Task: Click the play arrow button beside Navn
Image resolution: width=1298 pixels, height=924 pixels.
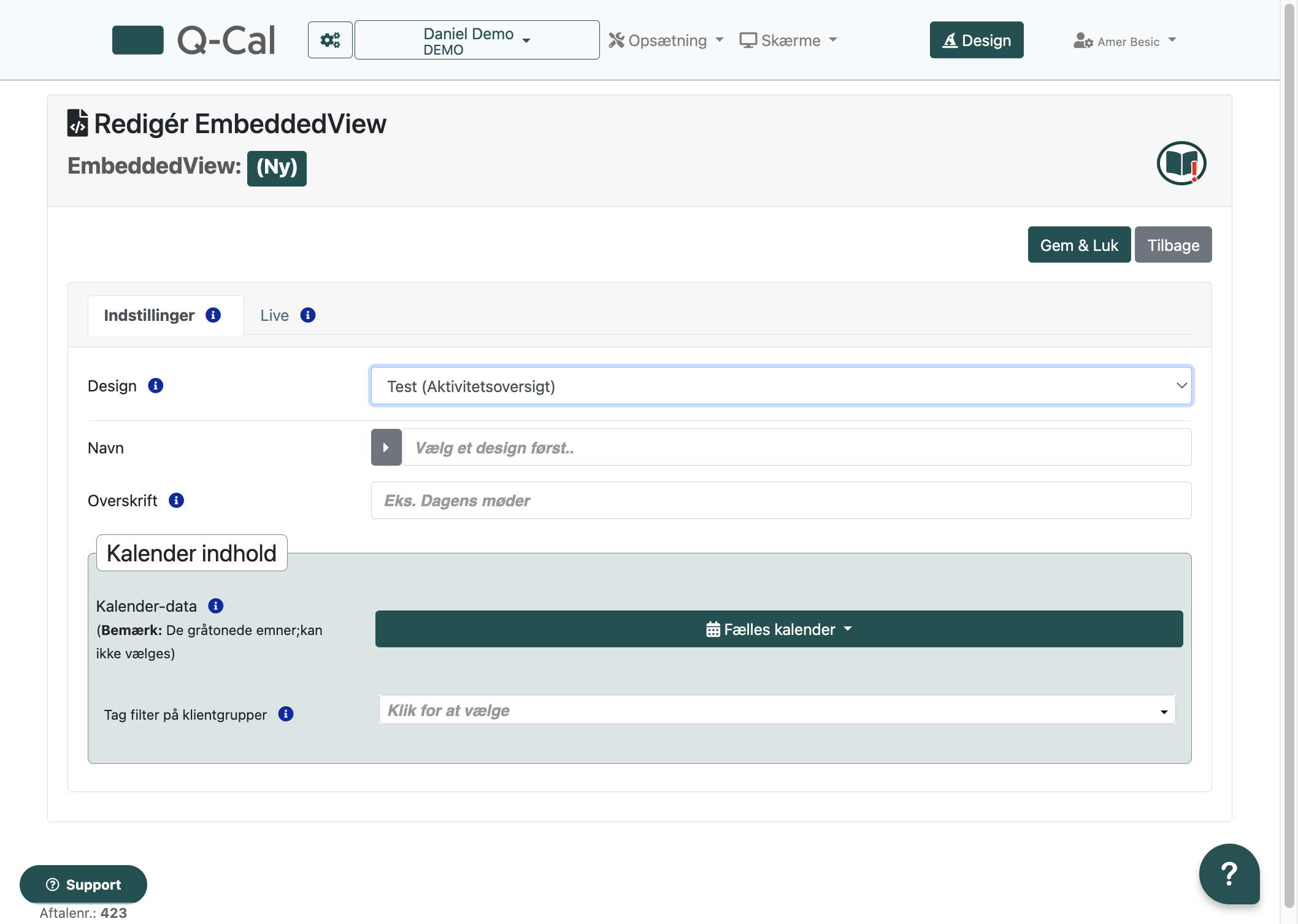Action: click(386, 447)
